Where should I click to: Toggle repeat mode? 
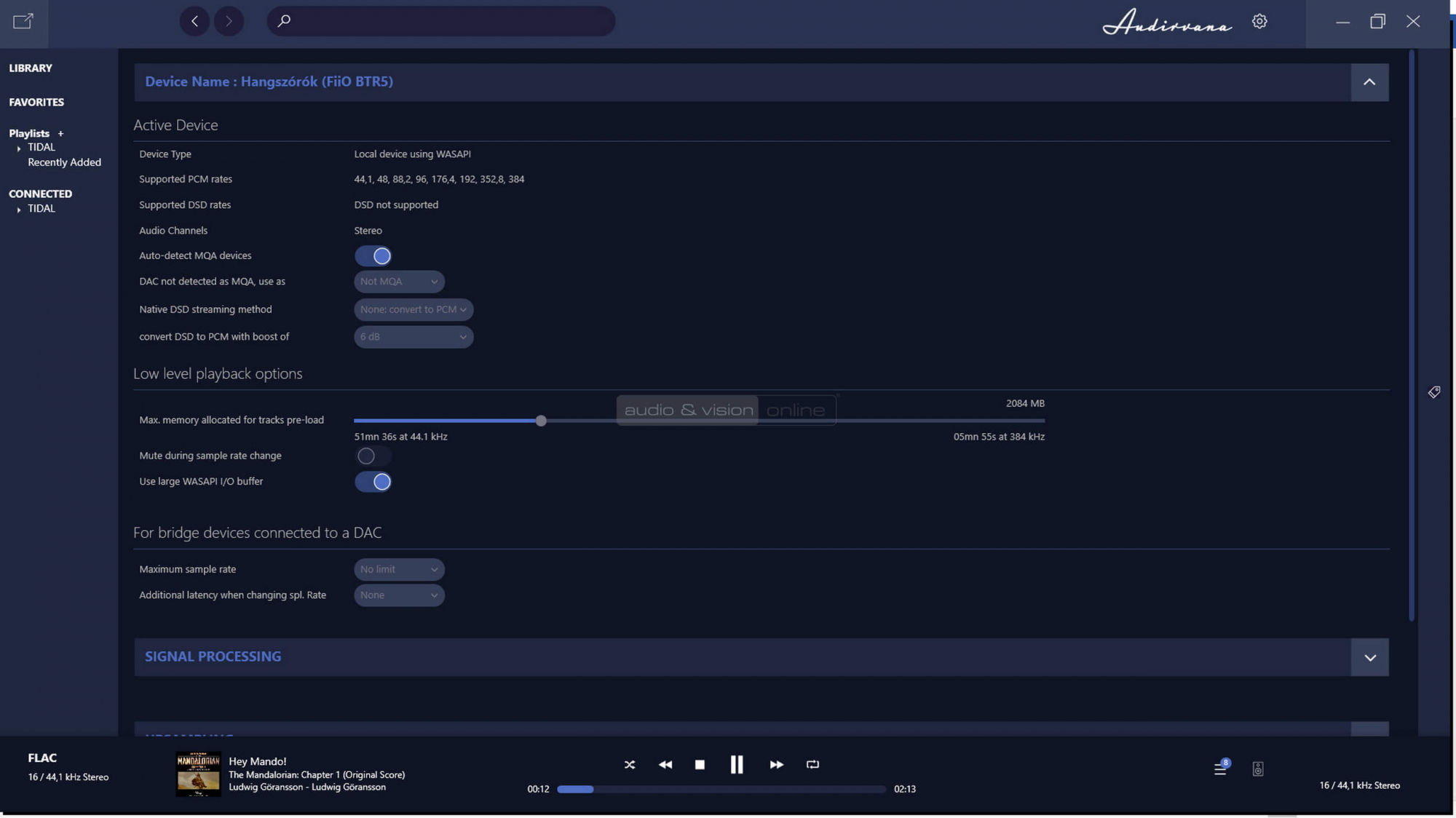(812, 764)
